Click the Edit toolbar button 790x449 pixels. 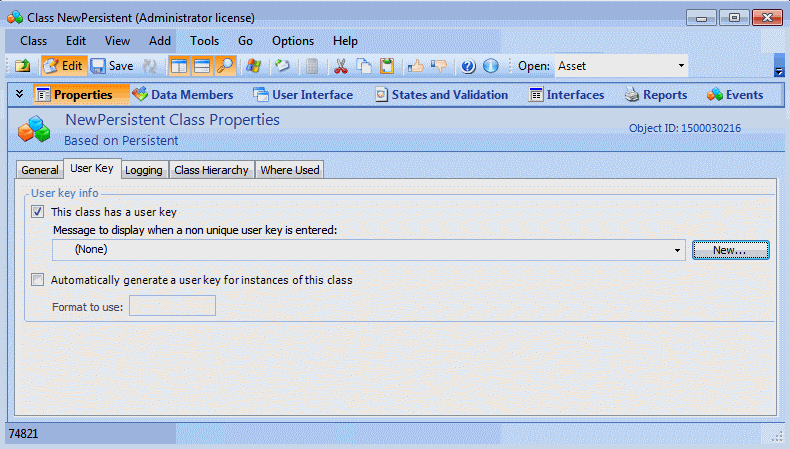(63, 66)
